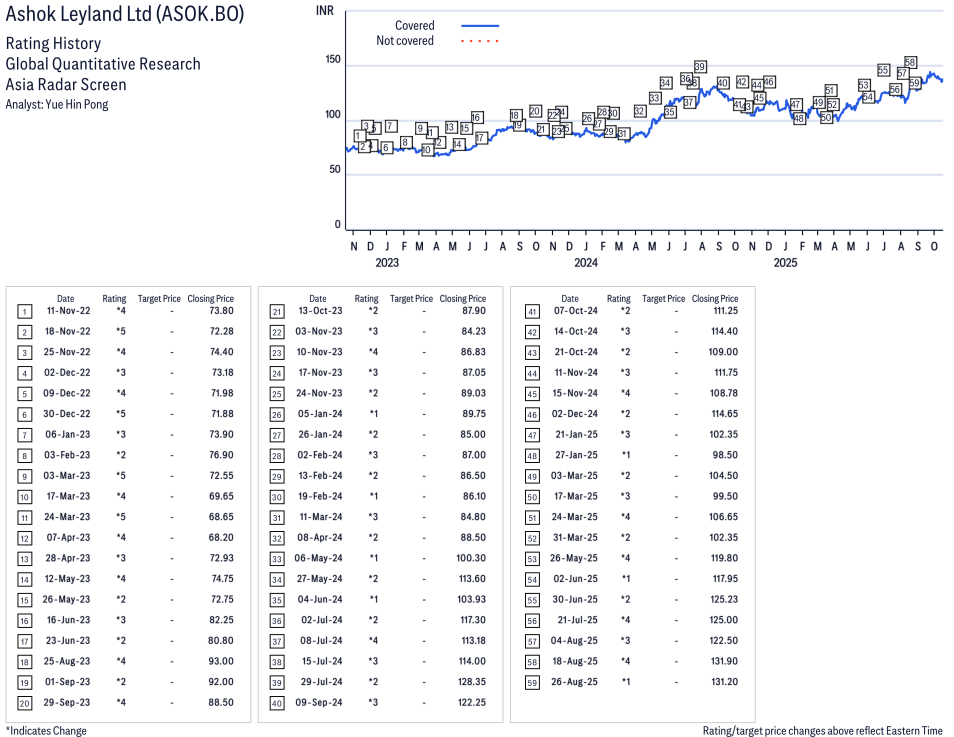Click the 2024 year label on the chart axis

pos(586,263)
